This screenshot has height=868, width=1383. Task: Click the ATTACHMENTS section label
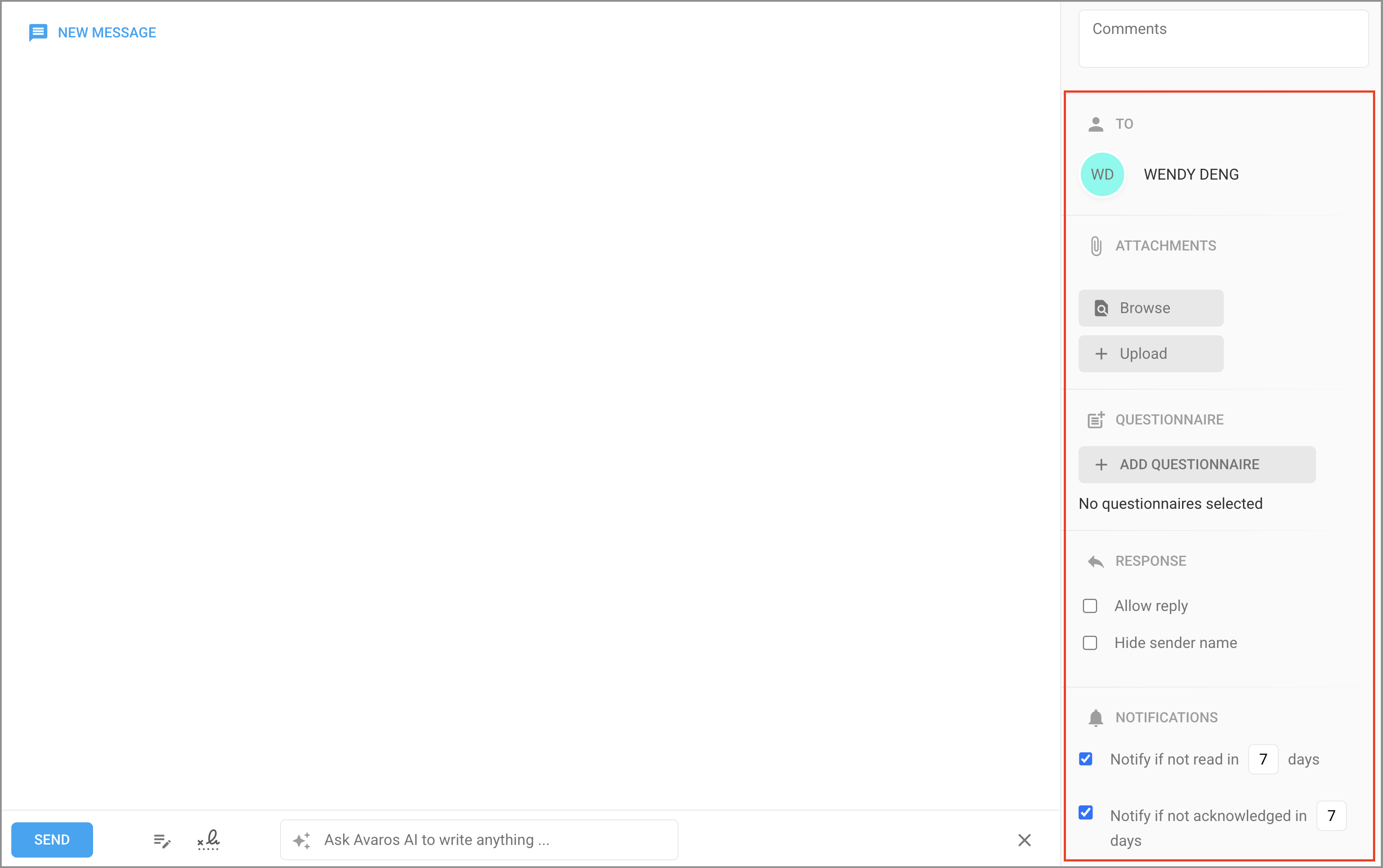point(1166,246)
